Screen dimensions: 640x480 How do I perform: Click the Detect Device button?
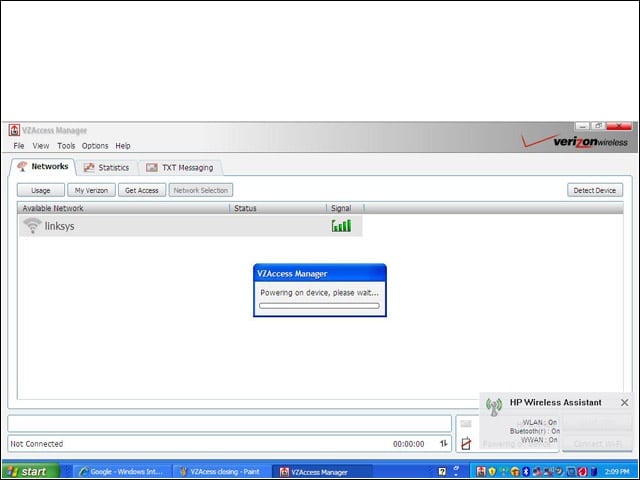coord(595,190)
